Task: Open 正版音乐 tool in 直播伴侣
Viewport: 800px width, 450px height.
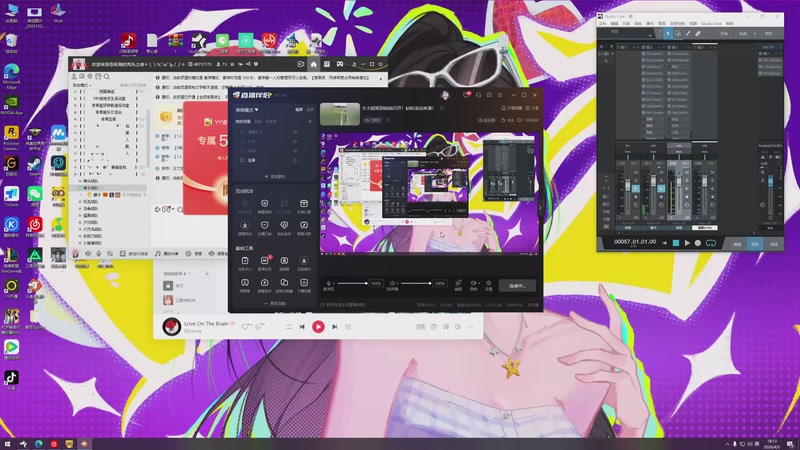Action: (x=304, y=264)
